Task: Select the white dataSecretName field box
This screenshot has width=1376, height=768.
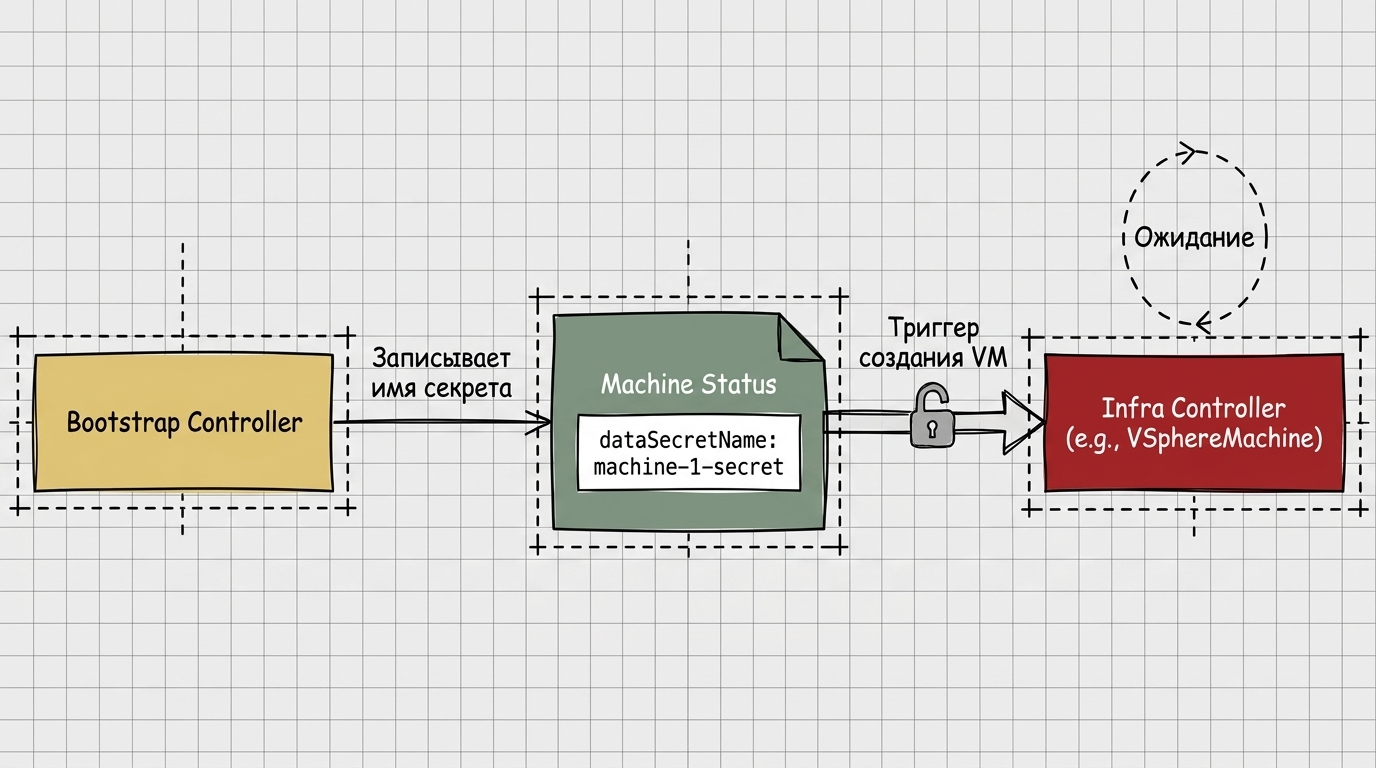Action: pyautogui.click(x=689, y=453)
